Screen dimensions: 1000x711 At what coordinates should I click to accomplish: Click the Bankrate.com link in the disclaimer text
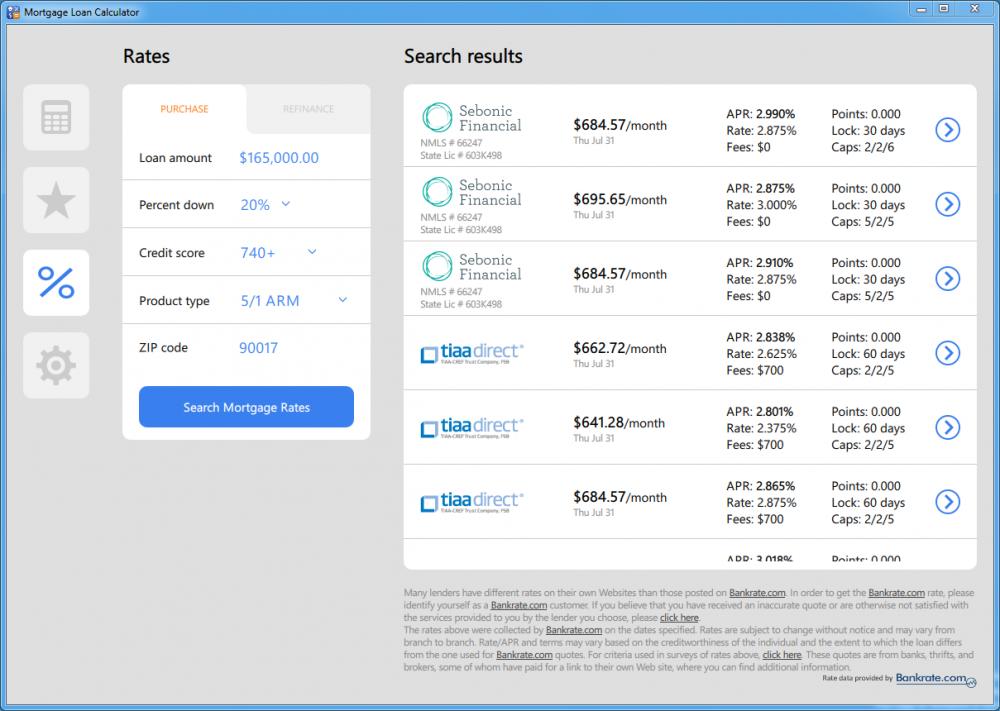[758, 592]
